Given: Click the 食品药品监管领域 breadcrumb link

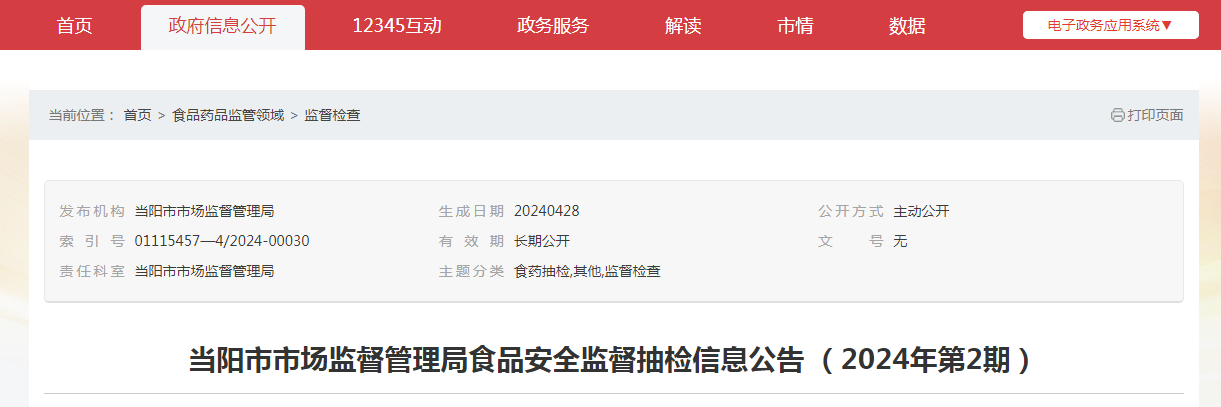Looking at the screenshot, I should pos(228,115).
